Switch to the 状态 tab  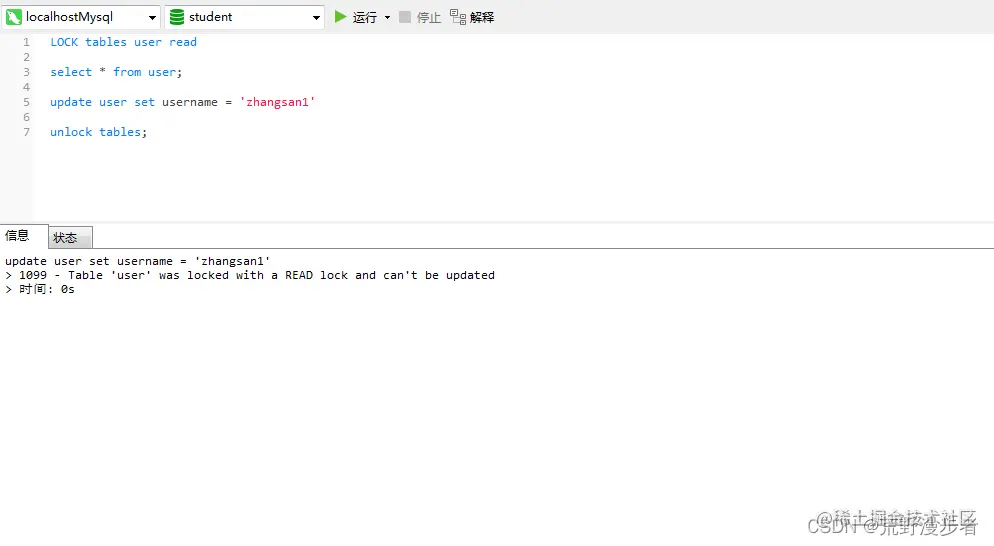coord(65,238)
